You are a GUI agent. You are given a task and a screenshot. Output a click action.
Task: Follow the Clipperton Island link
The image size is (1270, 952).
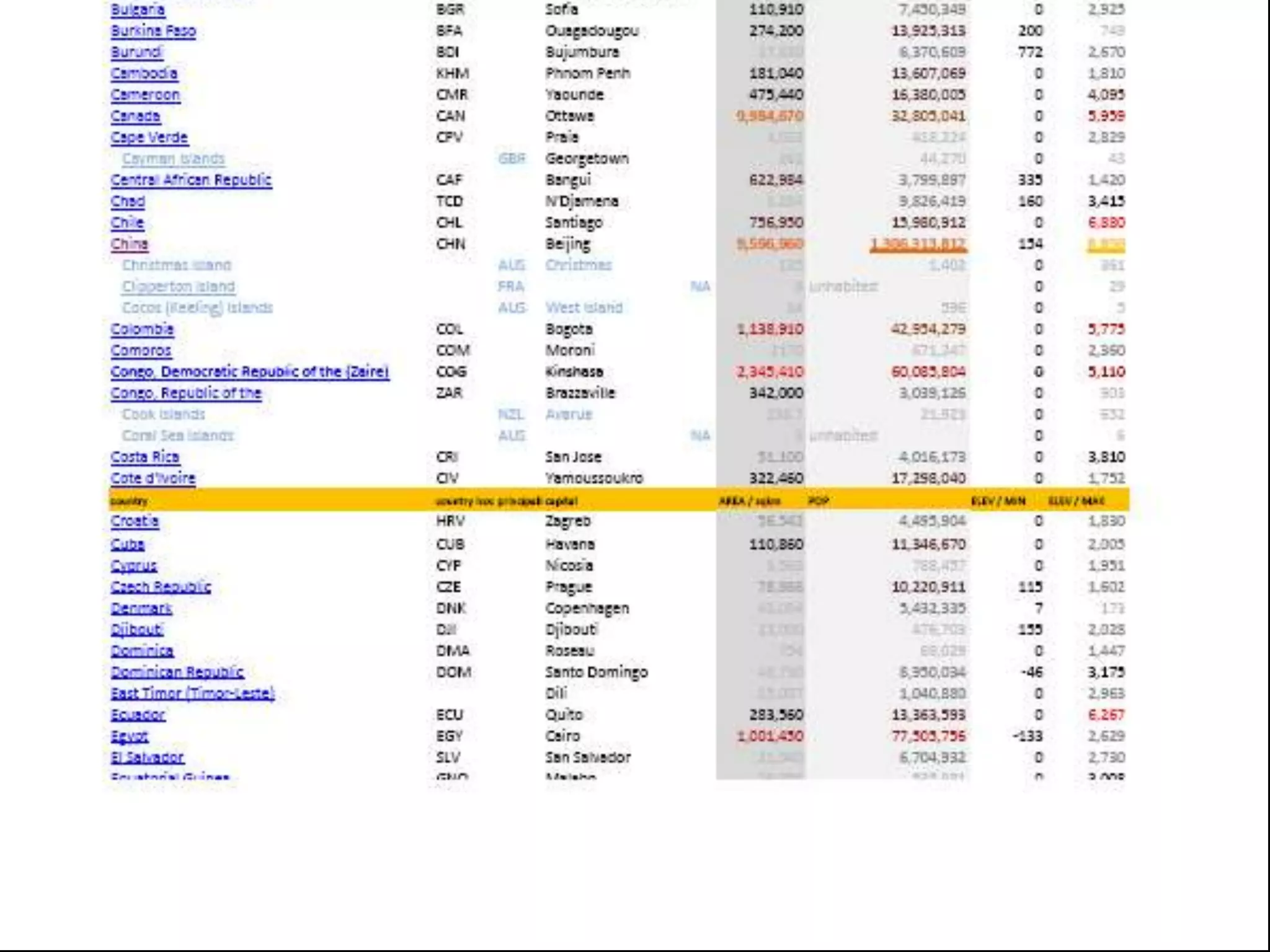pyautogui.click(x=178, y=287)
